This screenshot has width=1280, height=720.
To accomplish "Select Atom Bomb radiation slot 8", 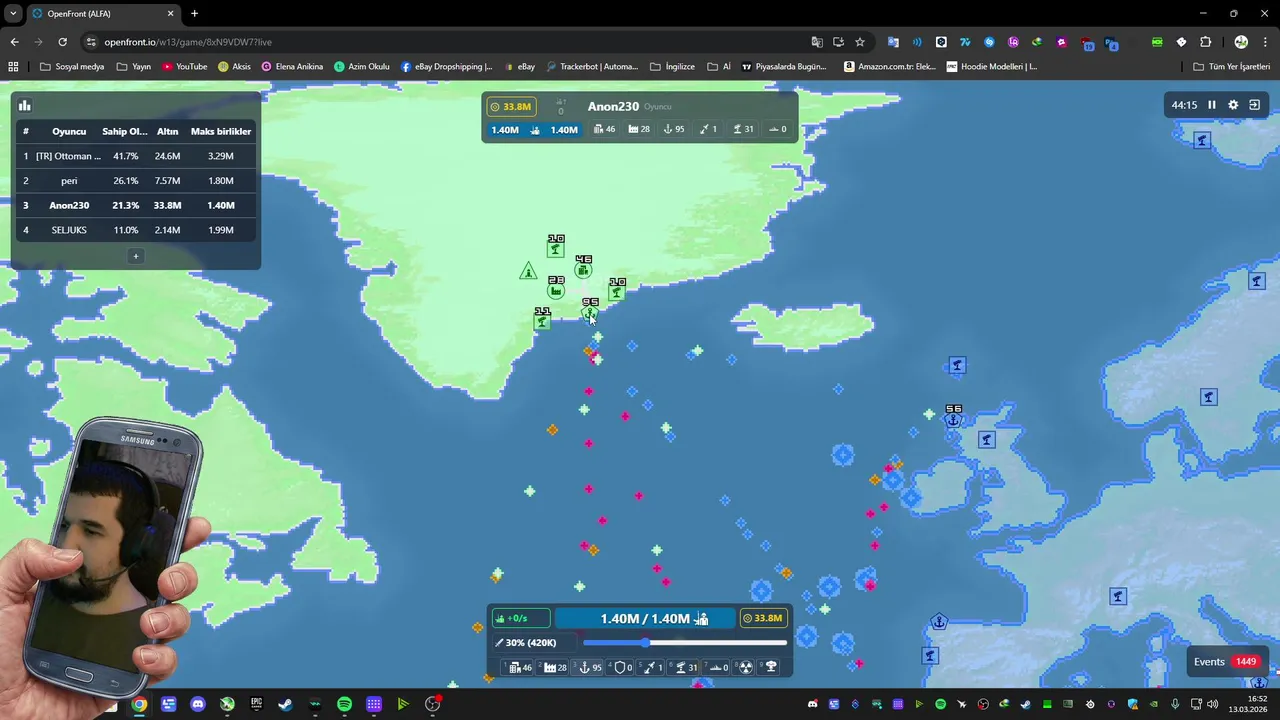I will pos(745,667).
